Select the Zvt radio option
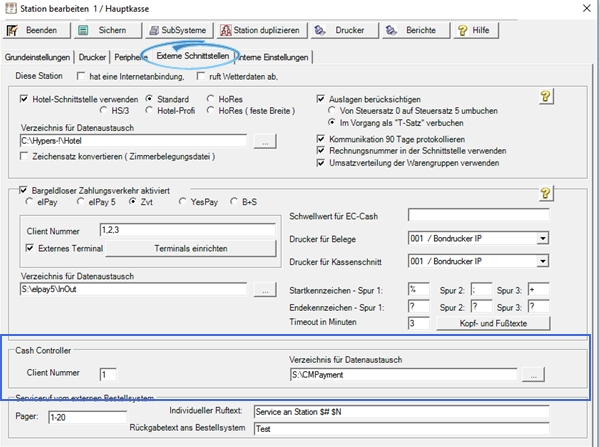This screenshot has width=600, height=447. click(132, 201)
